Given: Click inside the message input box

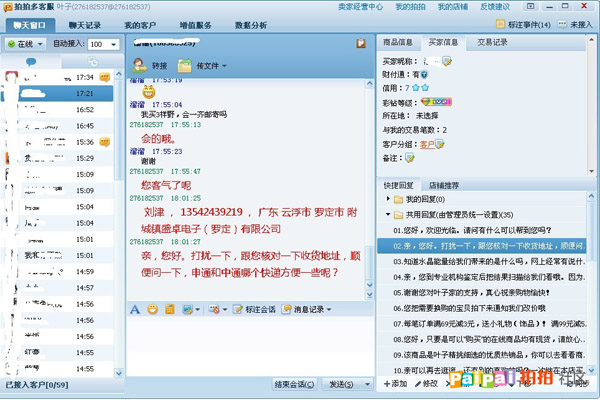Looking at the screenshot, I should tap(250, 346).
